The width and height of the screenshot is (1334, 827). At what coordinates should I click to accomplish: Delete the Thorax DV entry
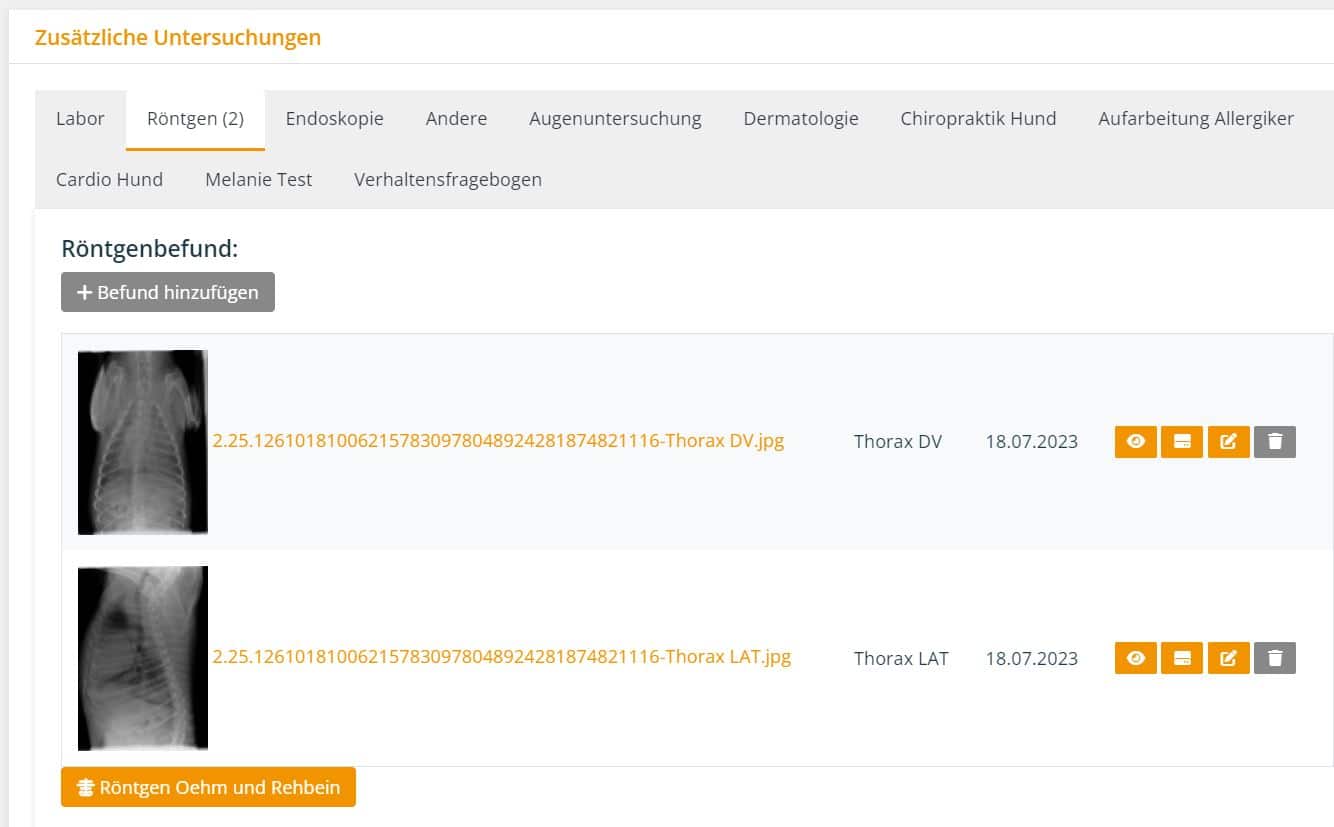click(1275, 442)
